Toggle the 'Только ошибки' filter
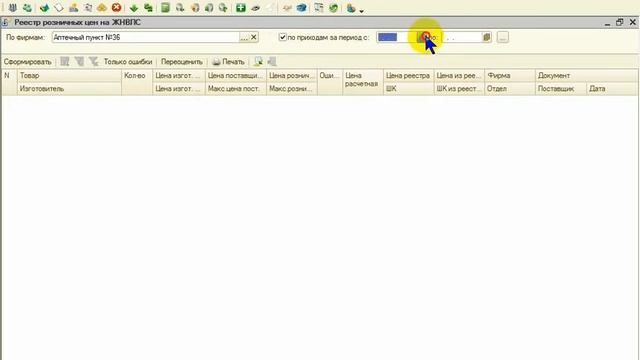 128,62
